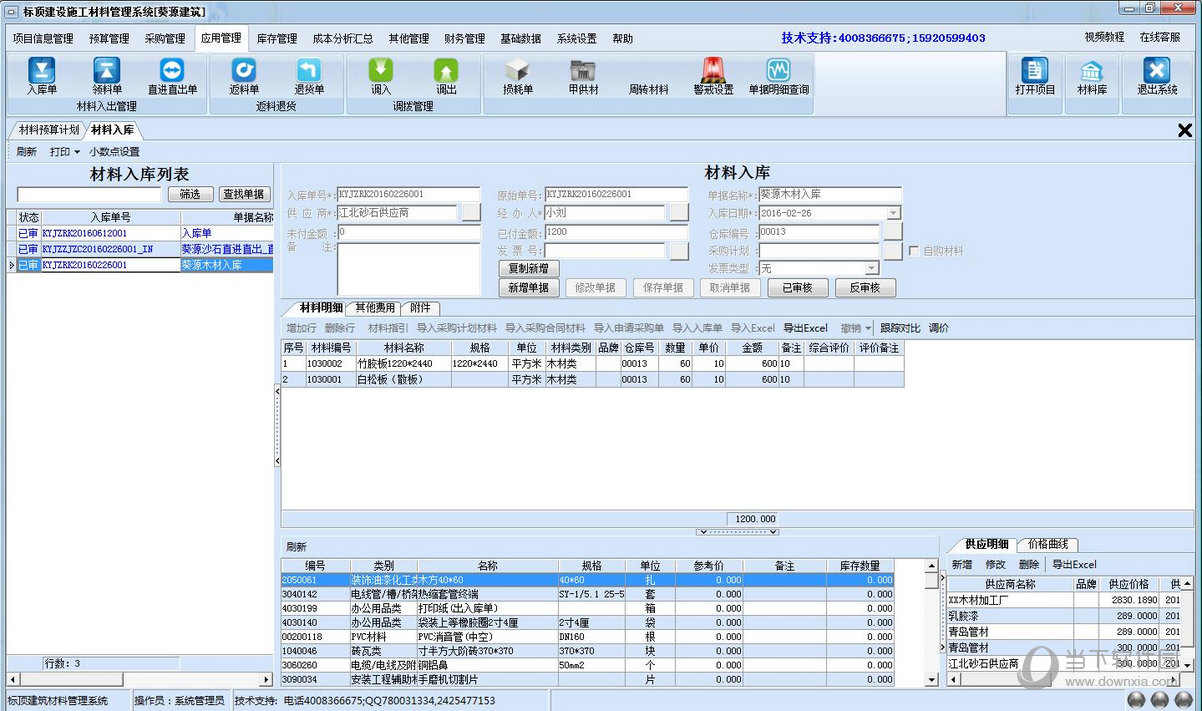Click the 复制新增 button
The width and height of the screenshot is (1202, 711).
(529, 269)
